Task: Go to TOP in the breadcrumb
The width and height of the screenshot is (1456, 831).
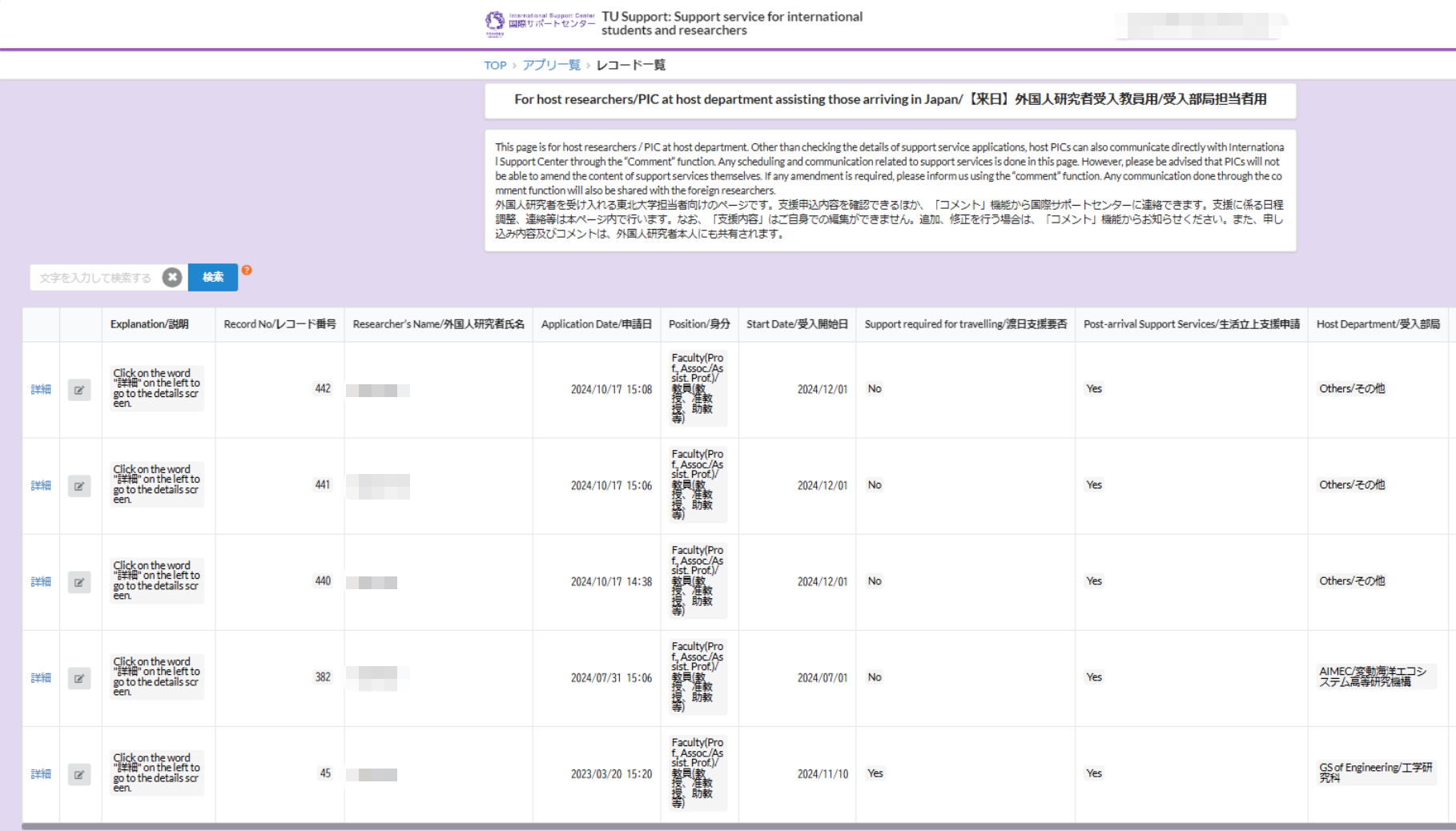Action: (495, 66)
